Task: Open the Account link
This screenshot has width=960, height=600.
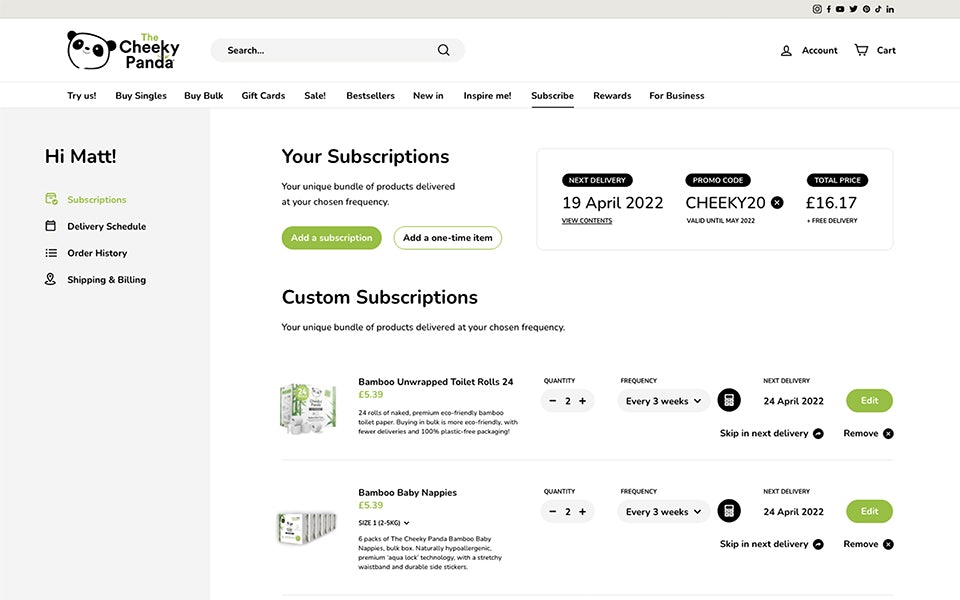Action: tap(820, 50)
